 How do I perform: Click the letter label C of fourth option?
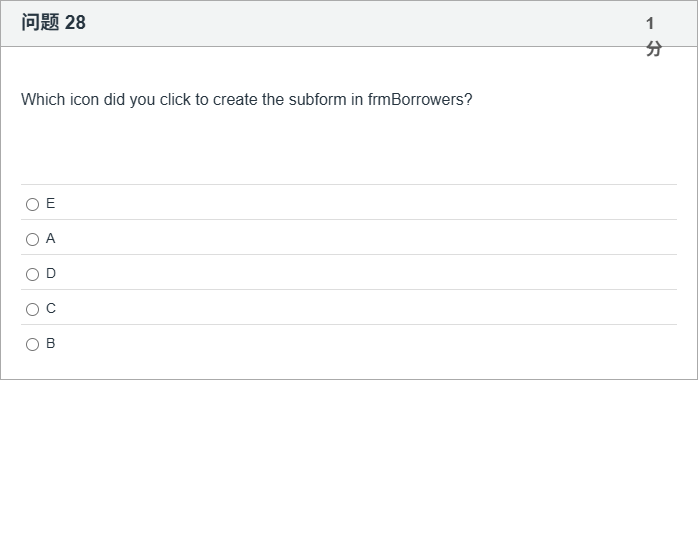[x=51, y=308]
